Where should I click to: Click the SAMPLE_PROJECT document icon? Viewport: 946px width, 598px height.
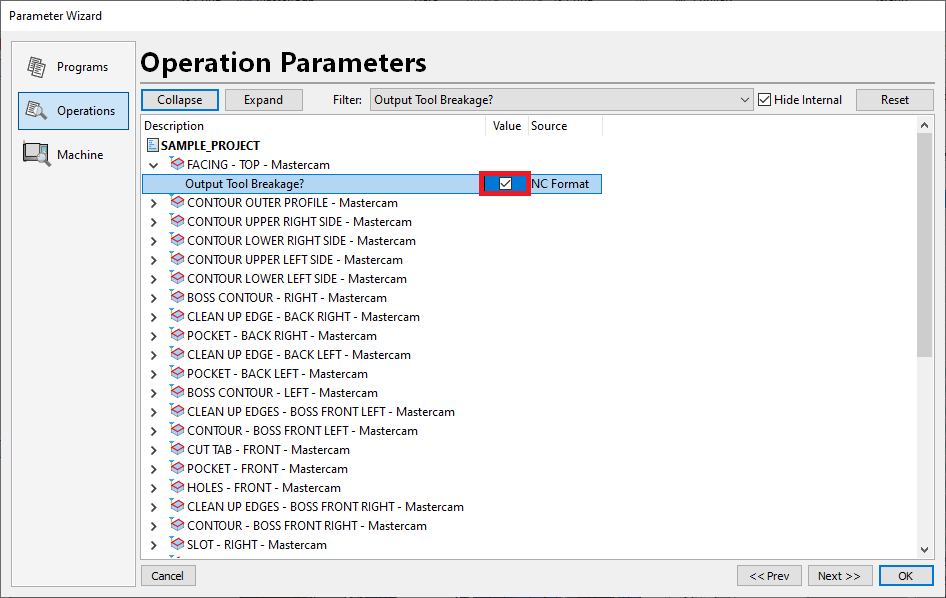click(x=153, y=146)
